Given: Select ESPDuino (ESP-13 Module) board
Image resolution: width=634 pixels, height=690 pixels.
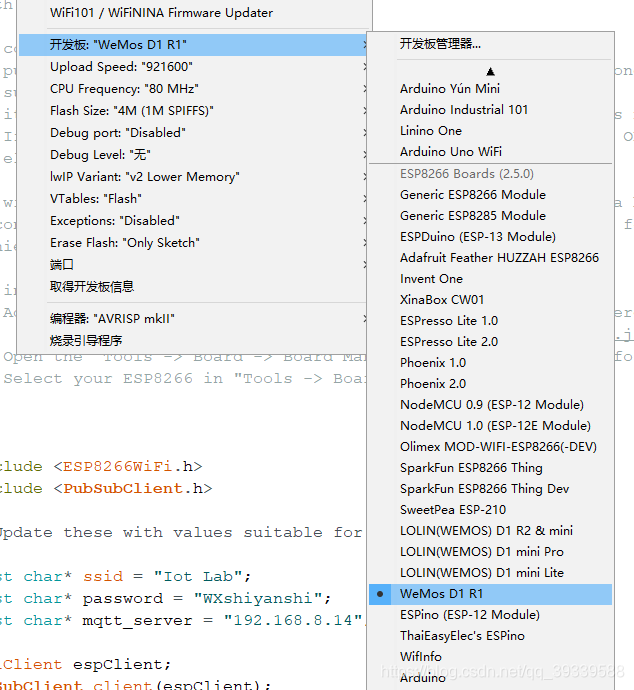Looking at the screenshot, I should click(x=490, y=237).
